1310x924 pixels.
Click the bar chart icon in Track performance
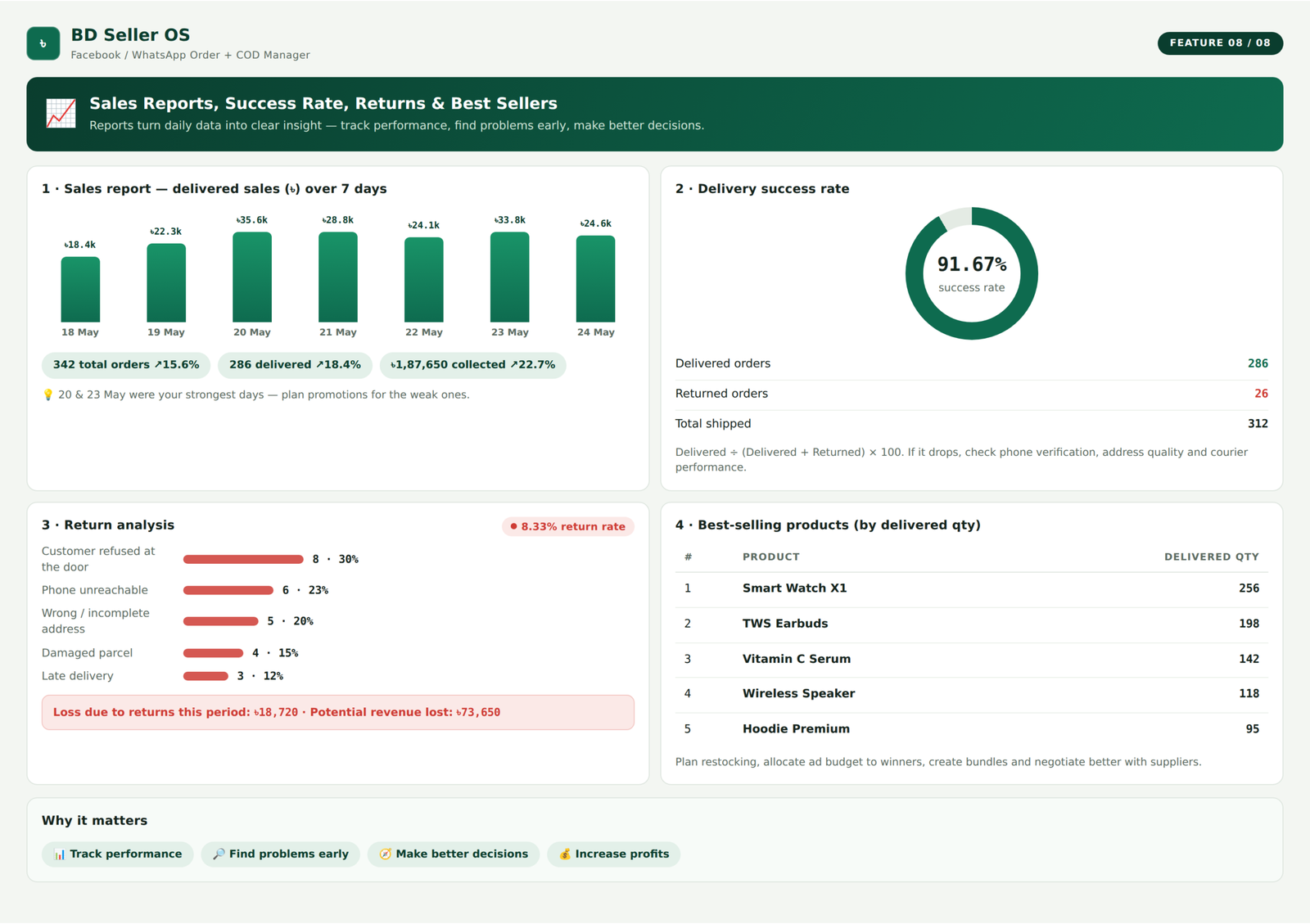[x=60, y=854]
